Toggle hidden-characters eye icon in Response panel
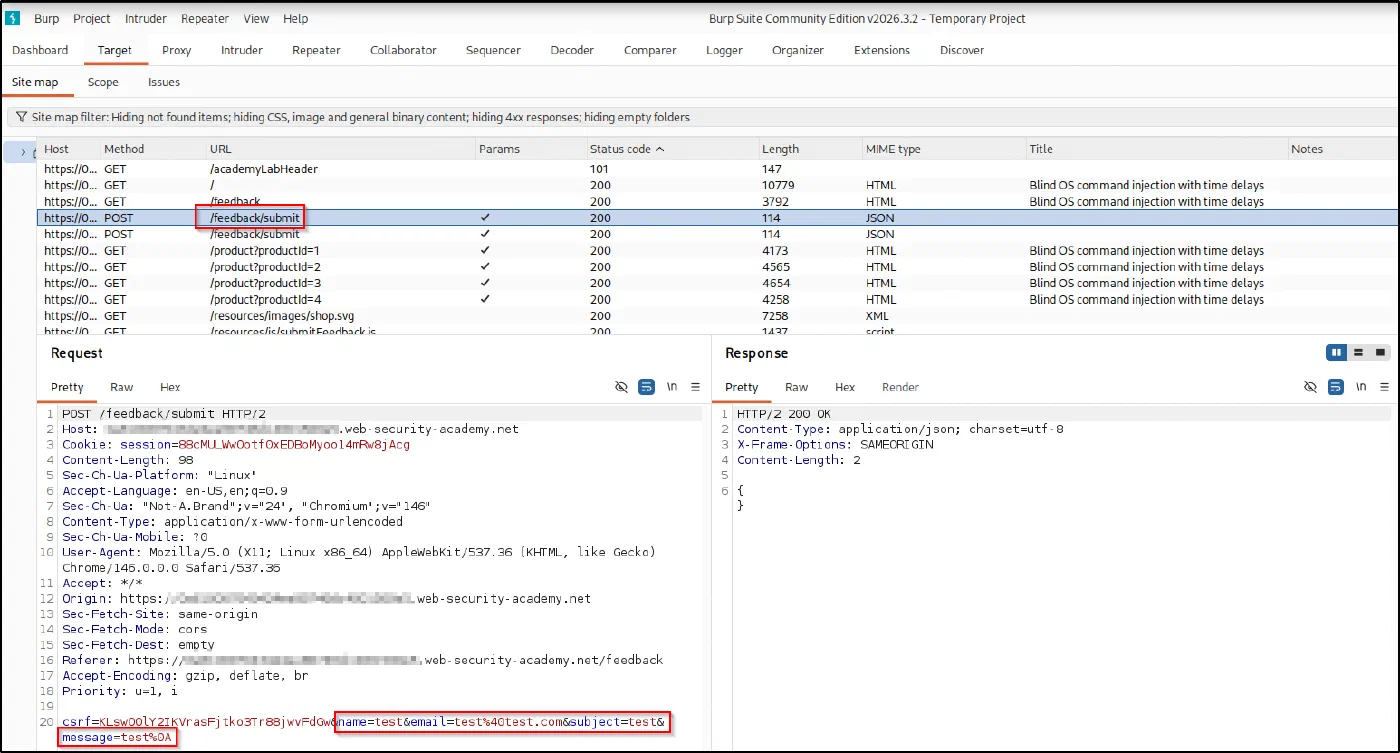This screenshot has height=753, width=1400. pos(1310,387)
